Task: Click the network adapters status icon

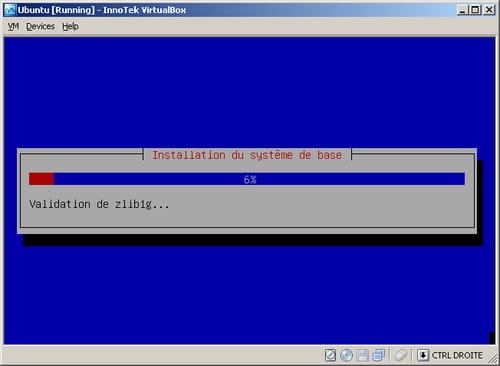Action: (379, 355)
